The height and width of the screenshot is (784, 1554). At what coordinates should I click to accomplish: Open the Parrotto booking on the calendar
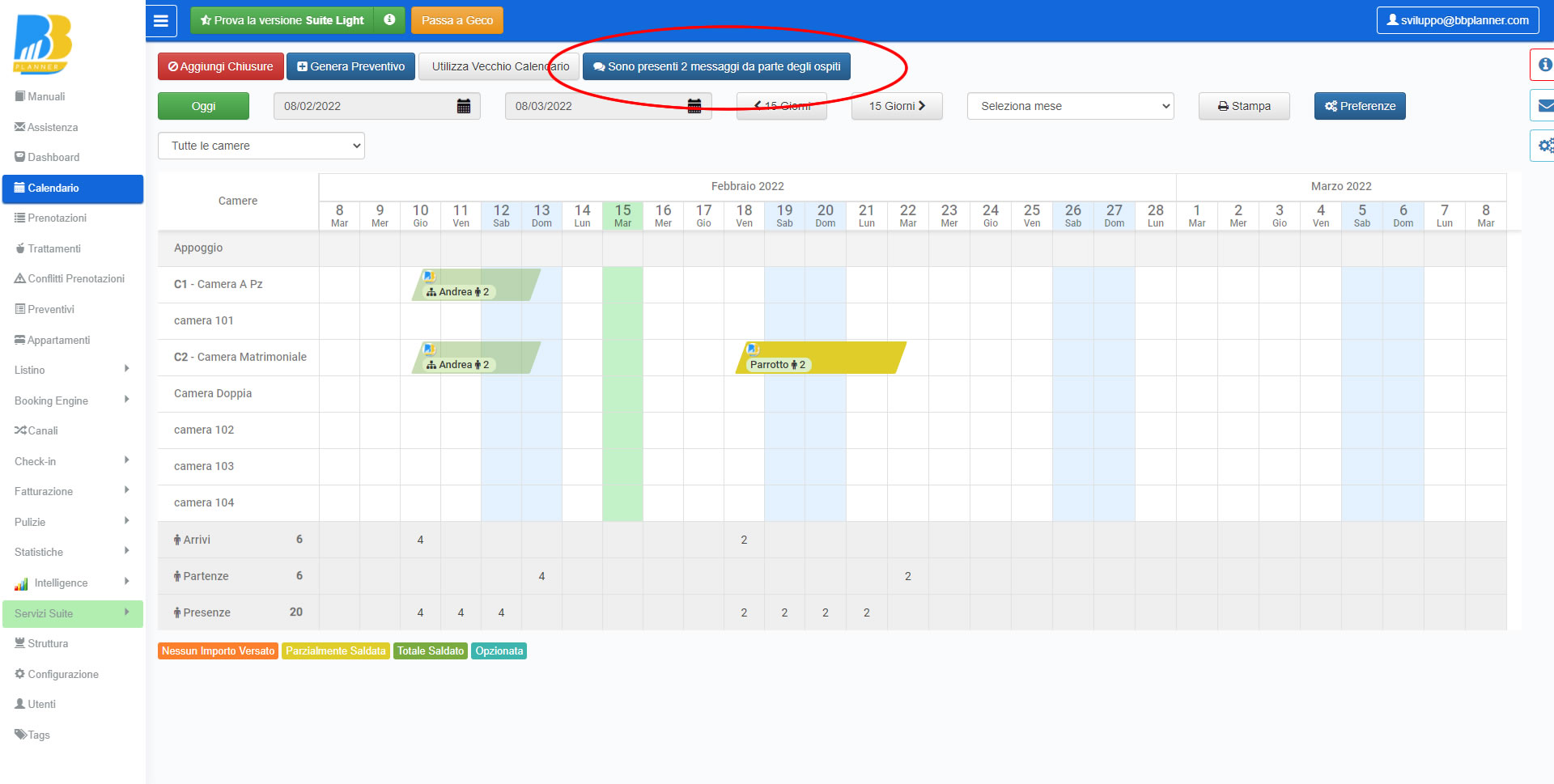821,358
